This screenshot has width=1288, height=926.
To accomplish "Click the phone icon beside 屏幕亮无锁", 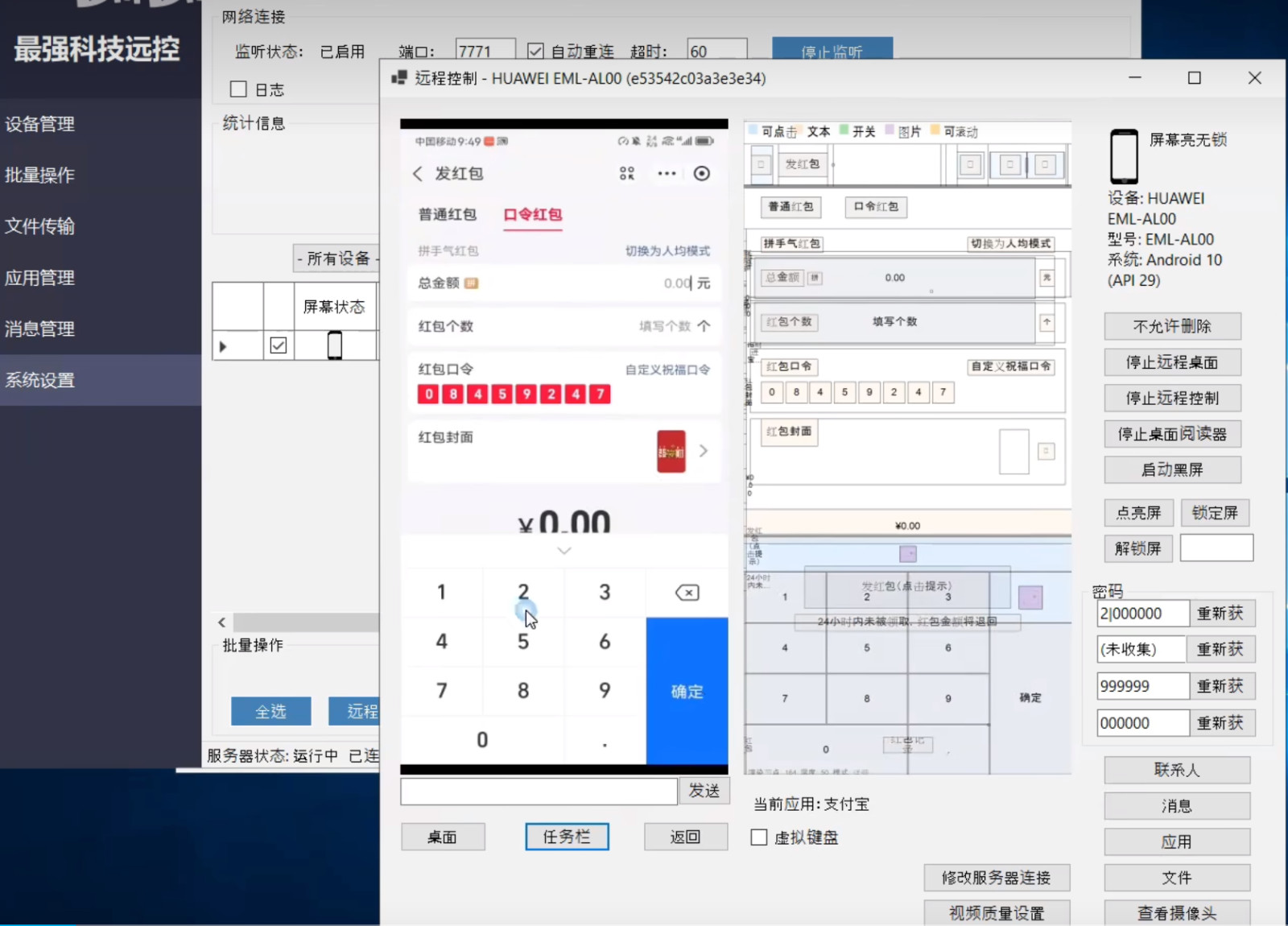I will [x=1124, y=156].
